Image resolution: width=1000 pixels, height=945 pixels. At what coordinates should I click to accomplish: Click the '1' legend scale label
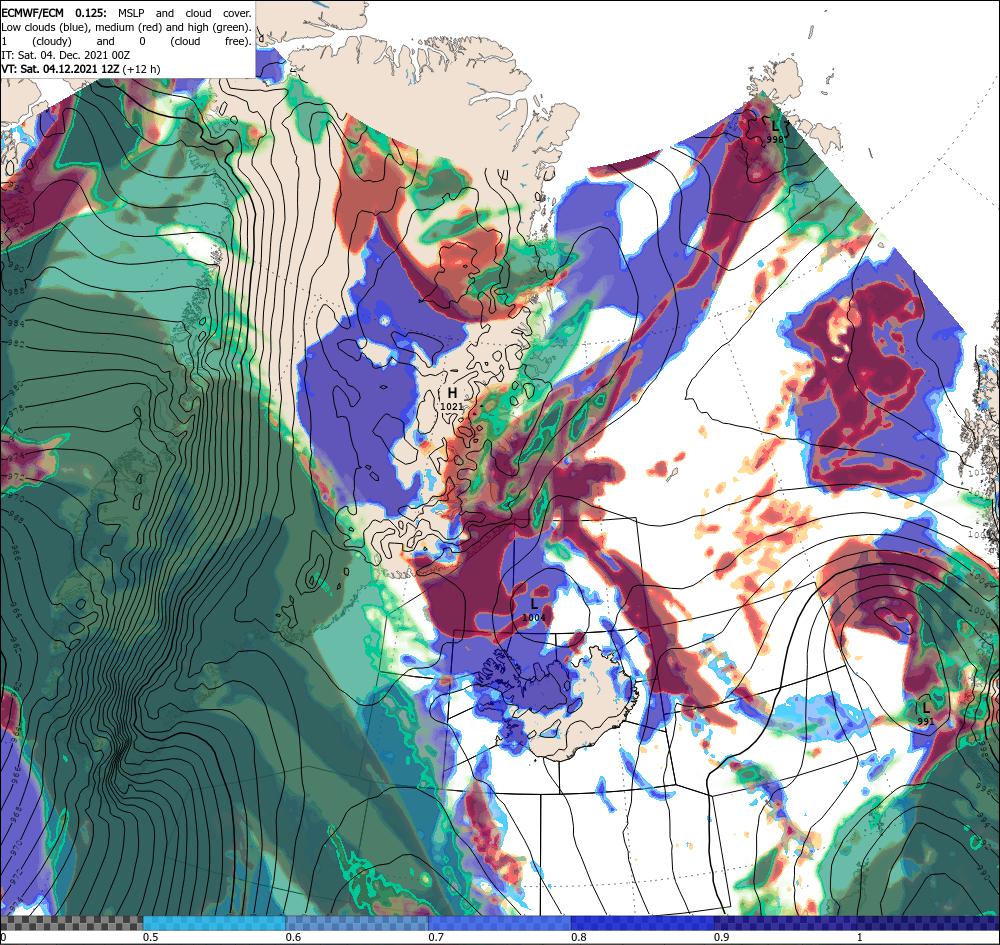(860, 937)
